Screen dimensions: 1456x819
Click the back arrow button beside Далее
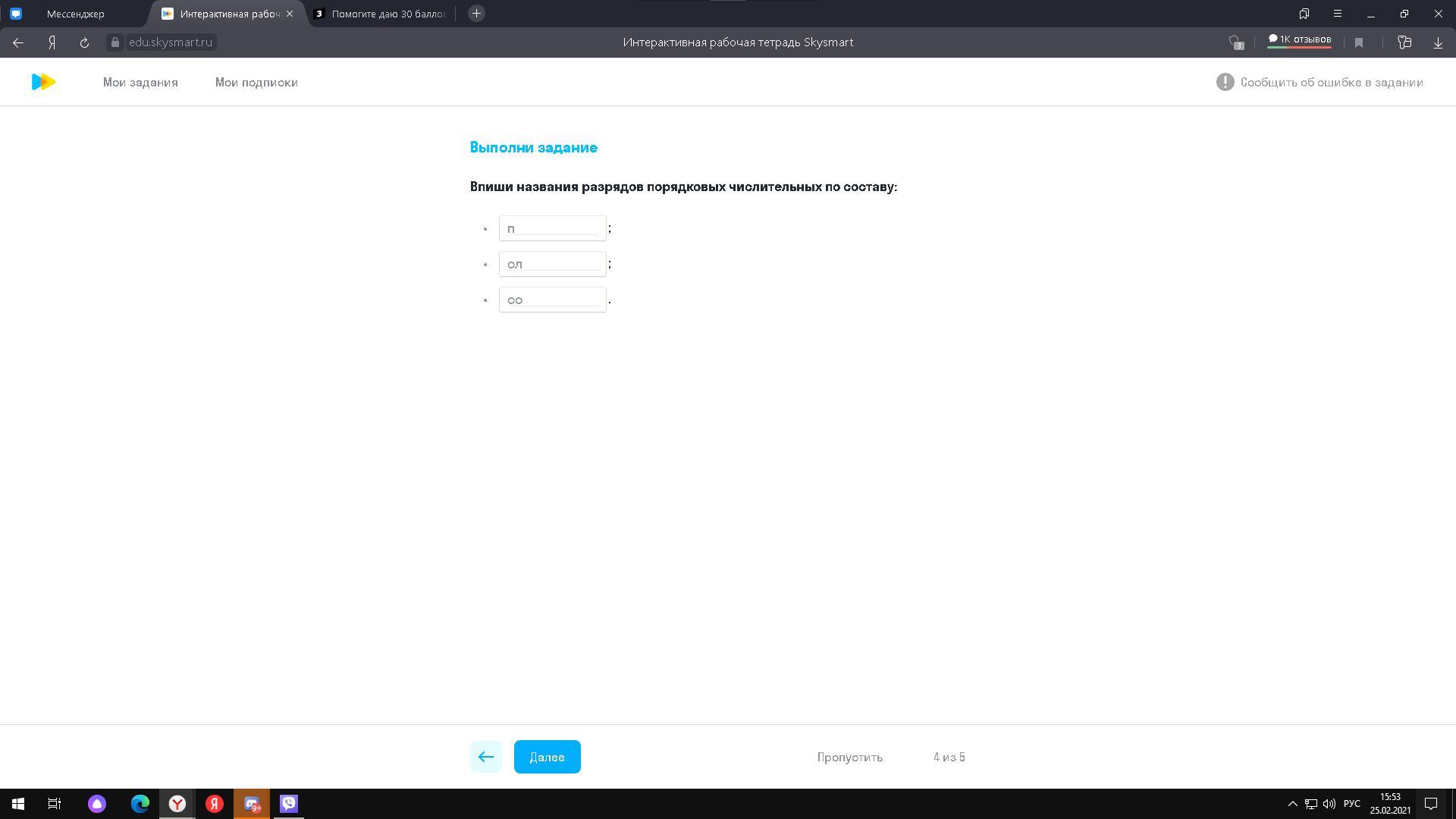pos(485,757)
